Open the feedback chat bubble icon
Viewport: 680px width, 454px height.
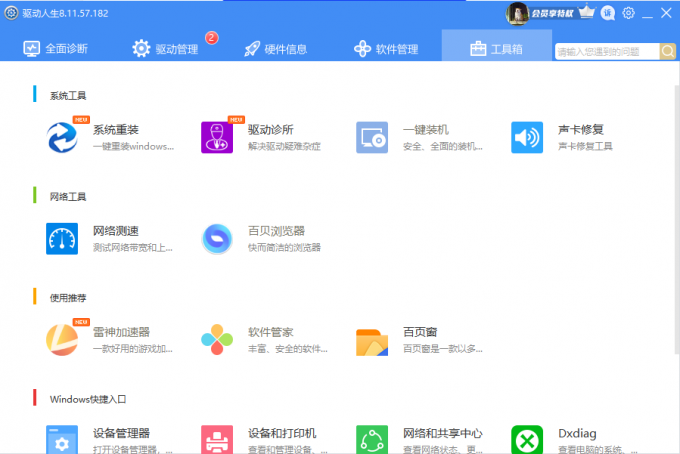coord(608,13)
